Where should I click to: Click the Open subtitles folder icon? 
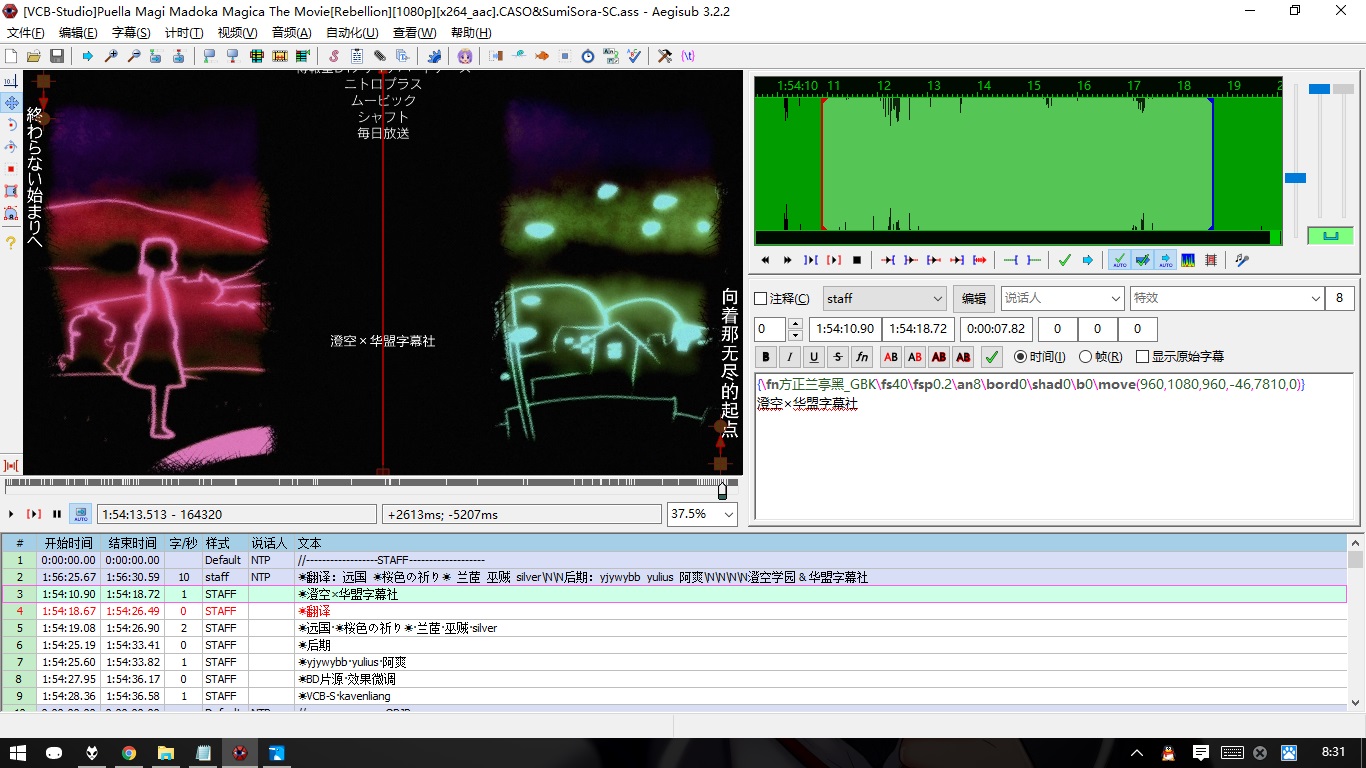(34, 56)
